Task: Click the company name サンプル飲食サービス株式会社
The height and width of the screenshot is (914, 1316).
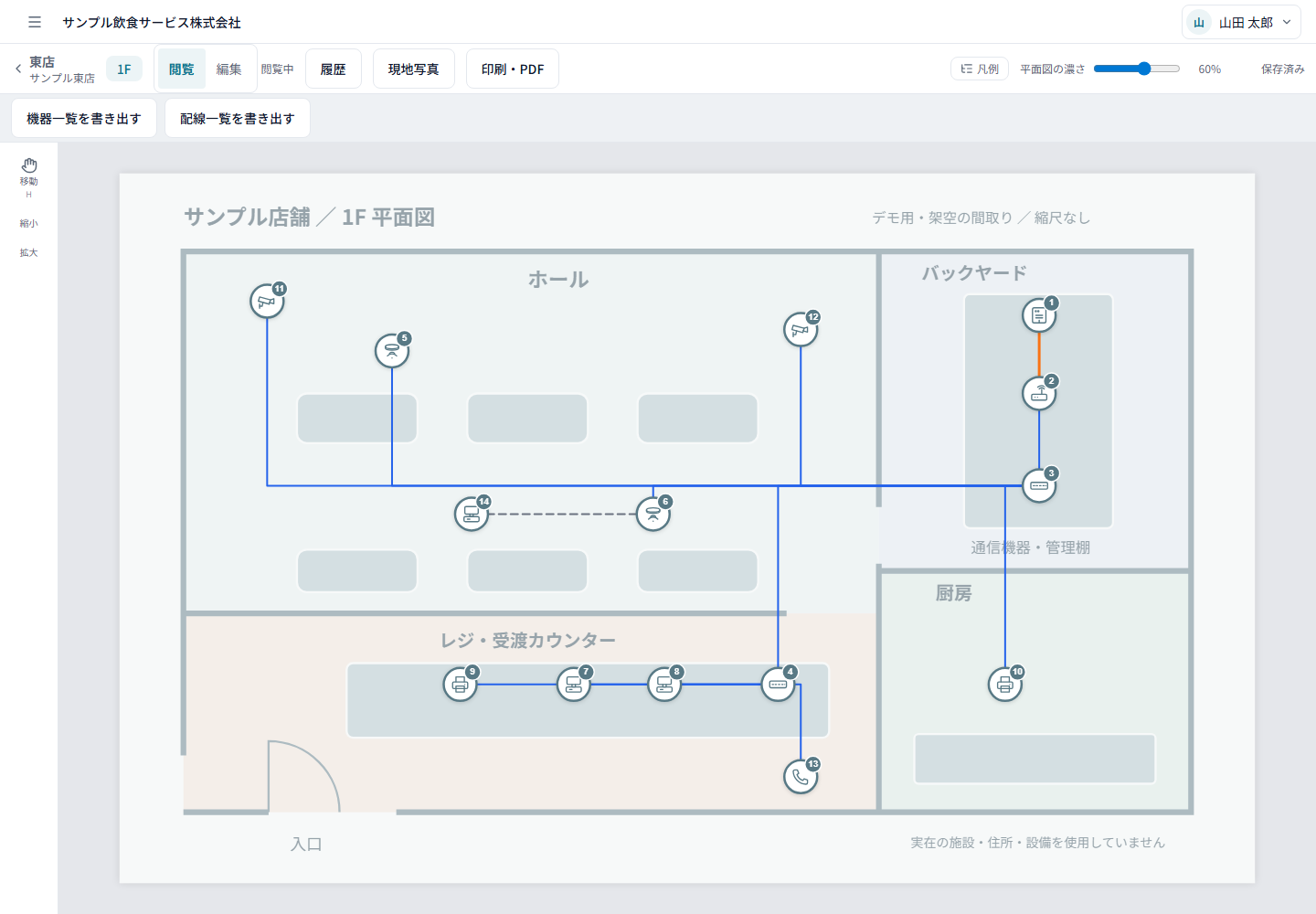Action: point(152,22)
